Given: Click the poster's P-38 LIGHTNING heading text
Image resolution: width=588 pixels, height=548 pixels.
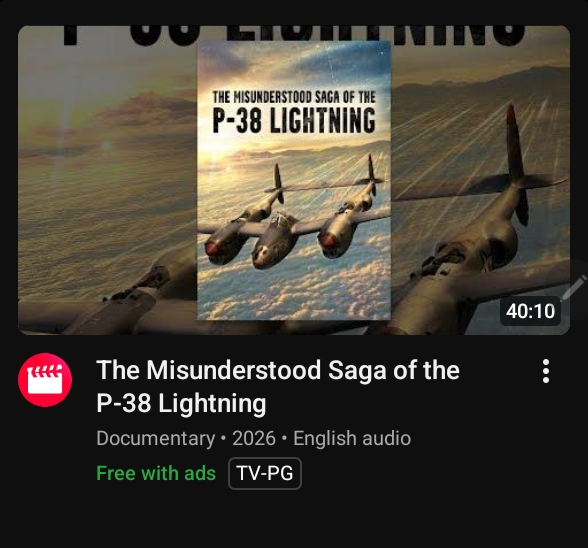Looking at the screenshot, I should pos(294,120).
